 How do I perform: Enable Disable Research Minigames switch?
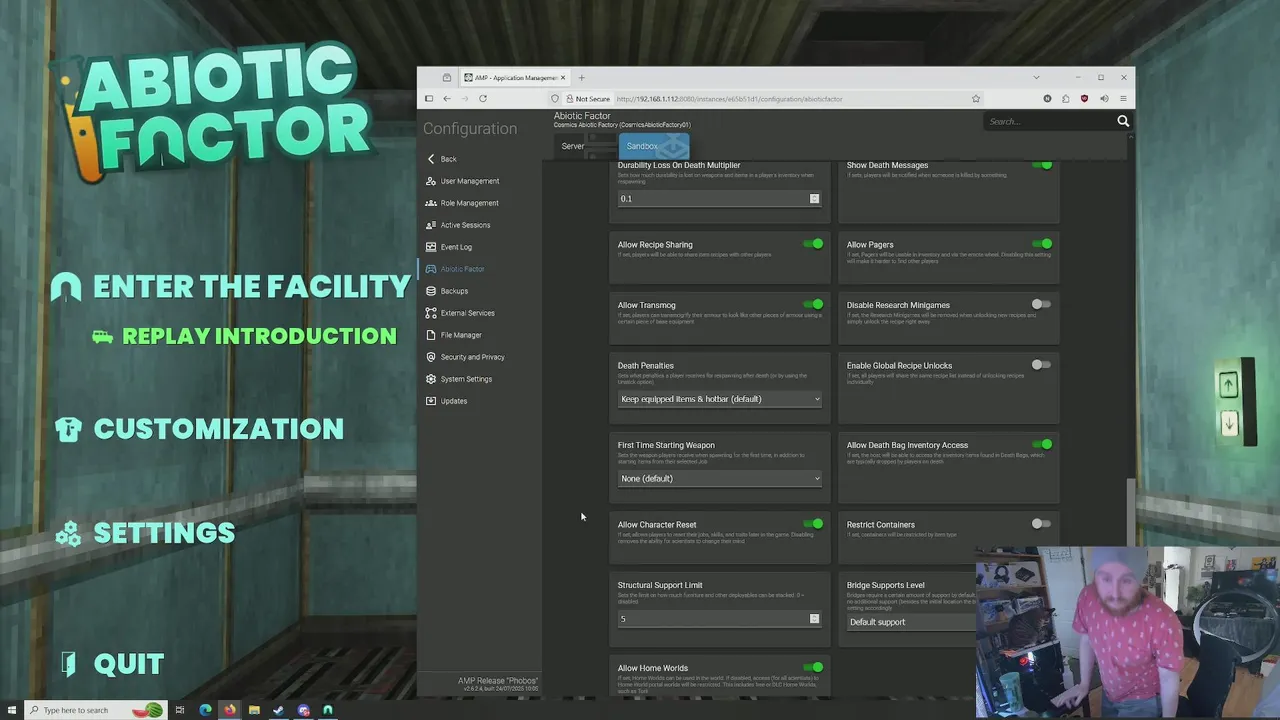[1042, 305]
